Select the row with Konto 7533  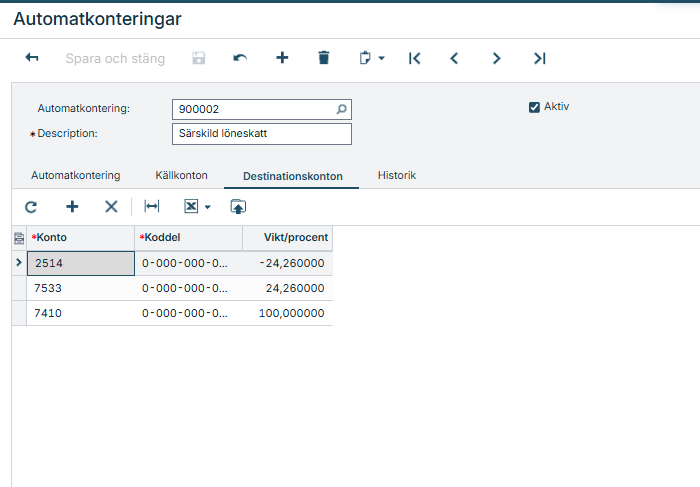coord(80,288)
